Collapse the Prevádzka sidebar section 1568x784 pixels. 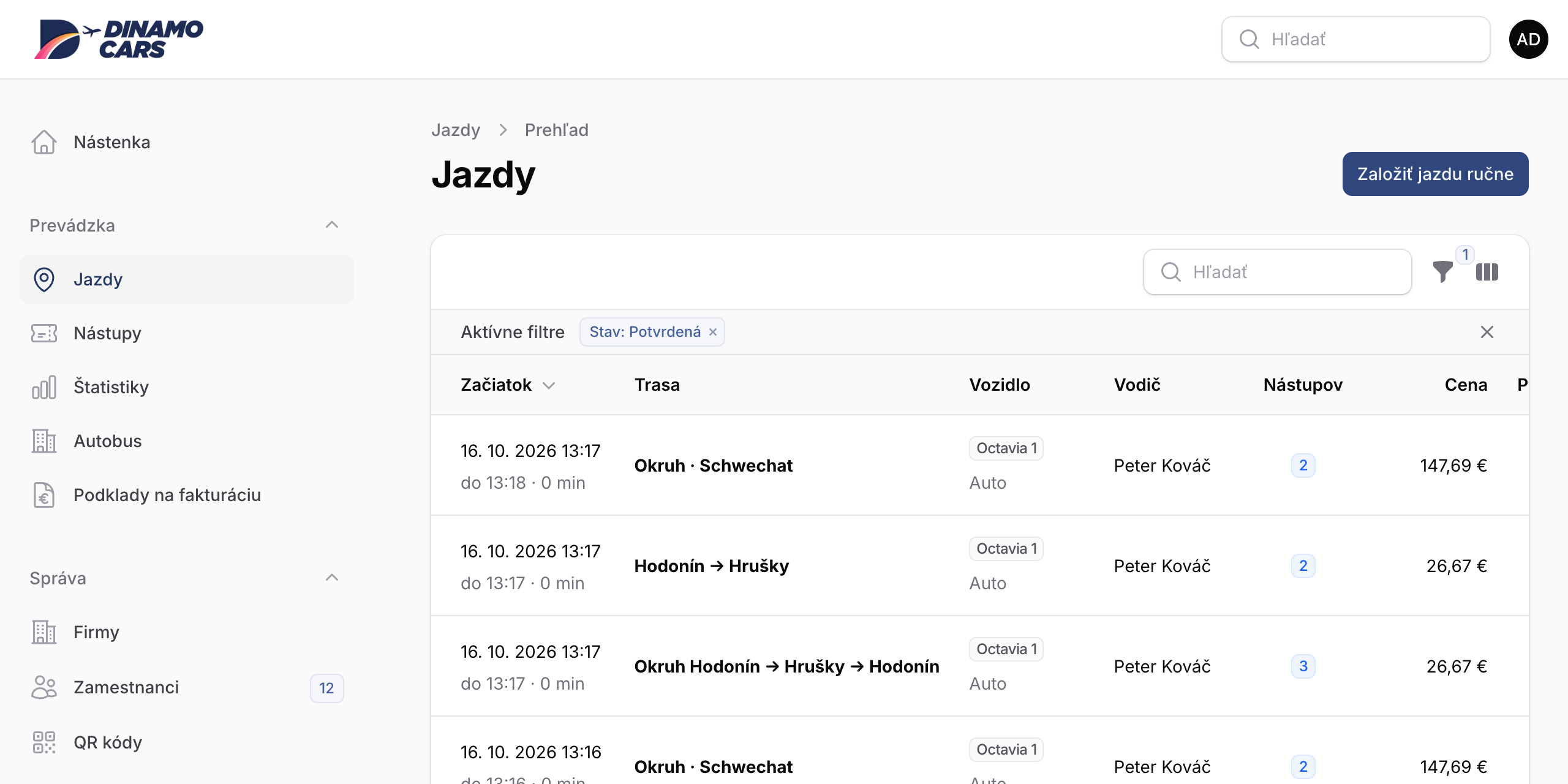tap(332, 225)
